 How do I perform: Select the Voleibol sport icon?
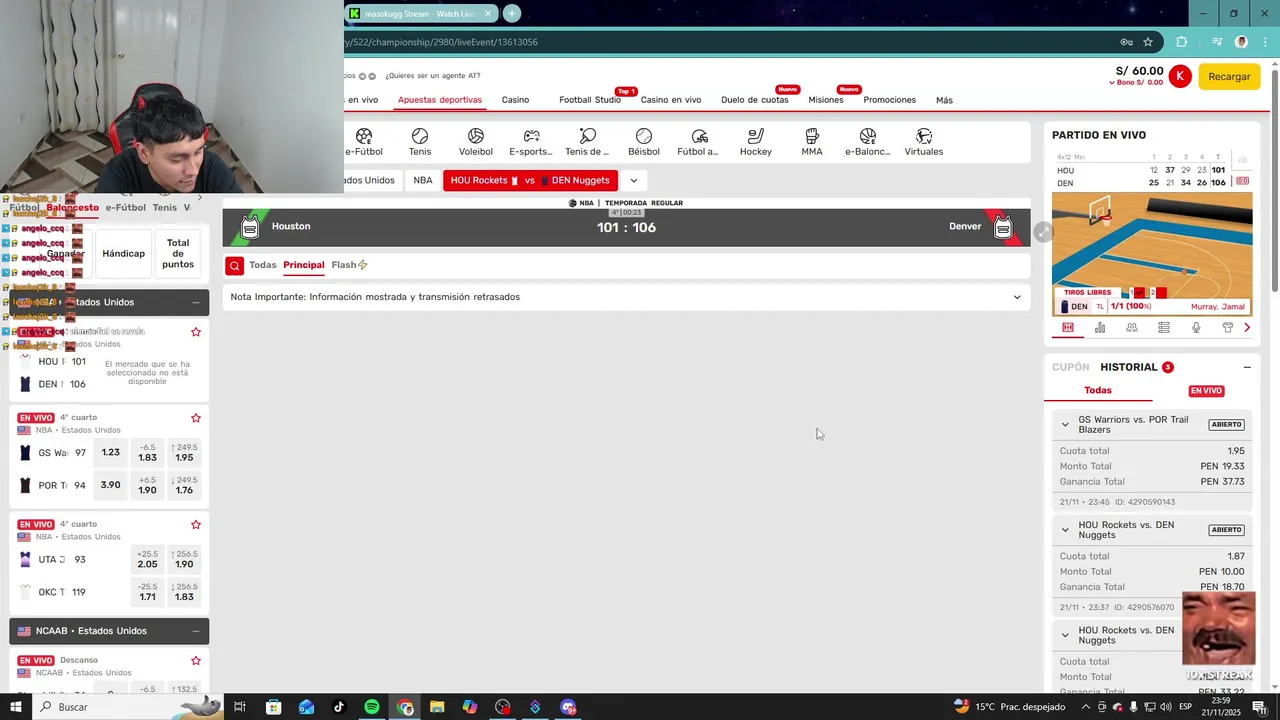476,142
